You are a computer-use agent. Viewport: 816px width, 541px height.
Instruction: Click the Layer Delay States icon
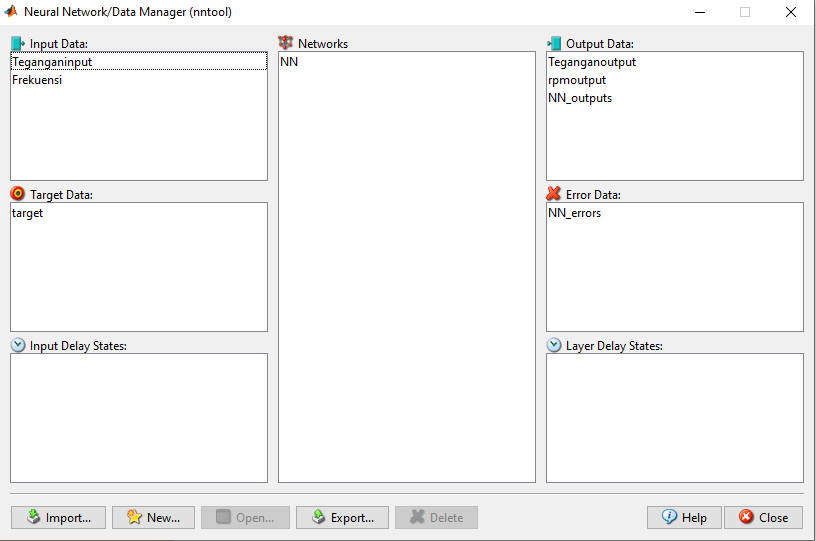(554, 345)
